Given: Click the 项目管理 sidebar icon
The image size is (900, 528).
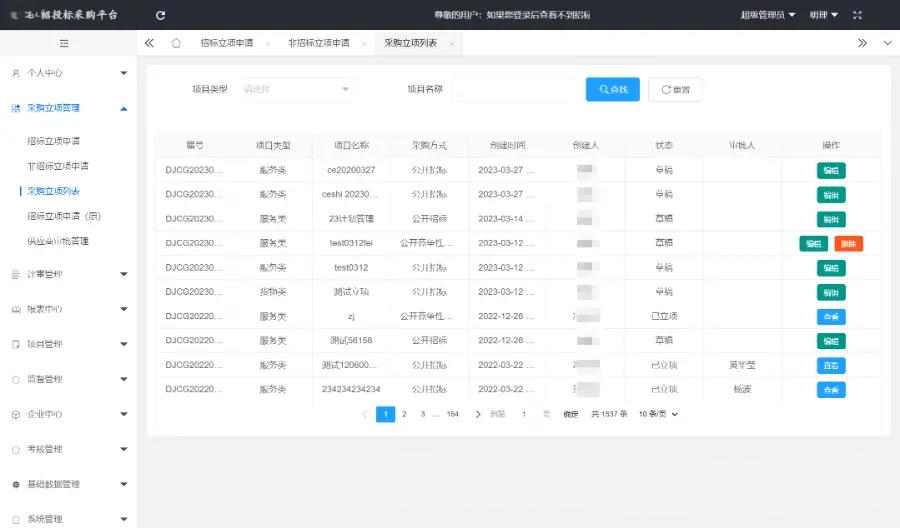Looking at the screenshot, I should (16, 344).
